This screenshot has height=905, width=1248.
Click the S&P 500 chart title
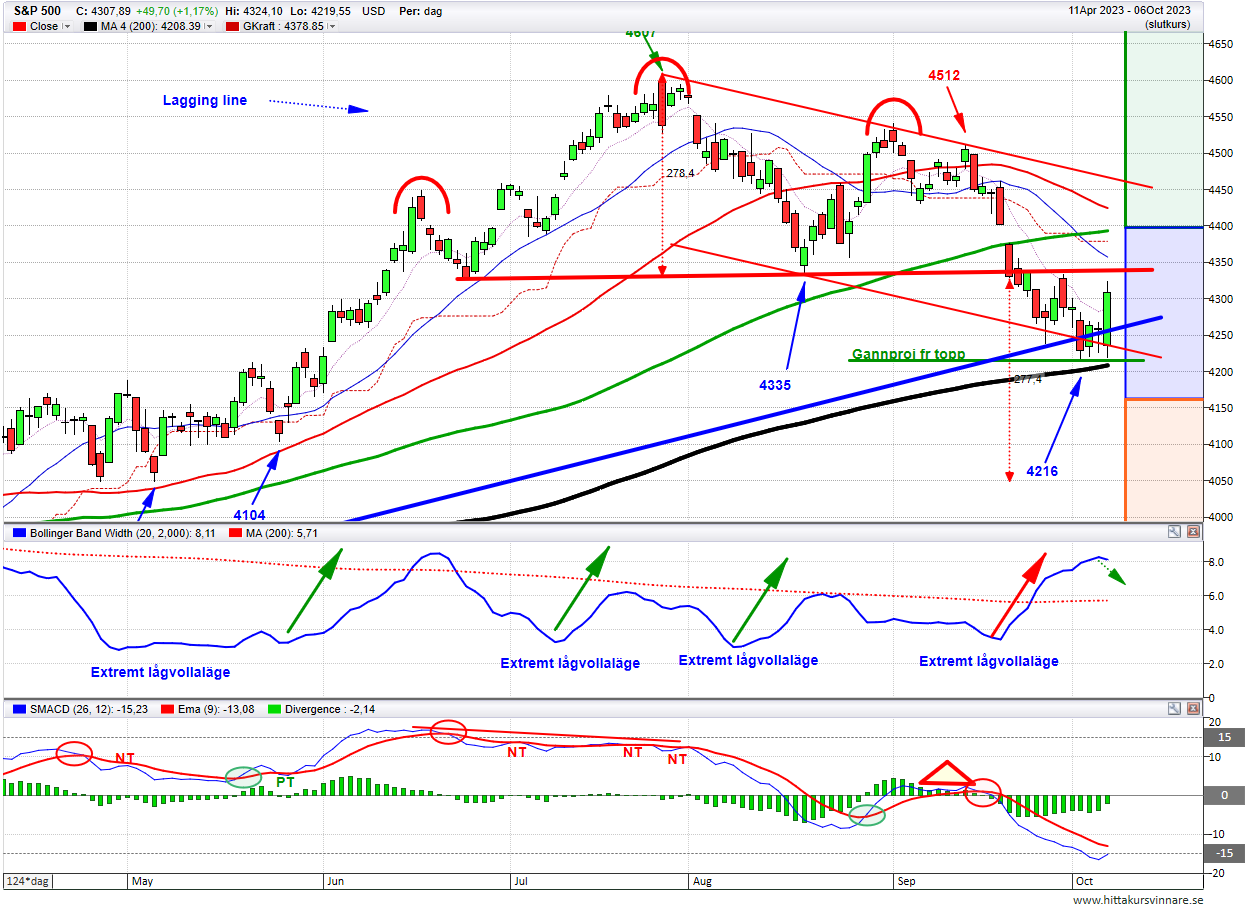[x=35, y=11]
